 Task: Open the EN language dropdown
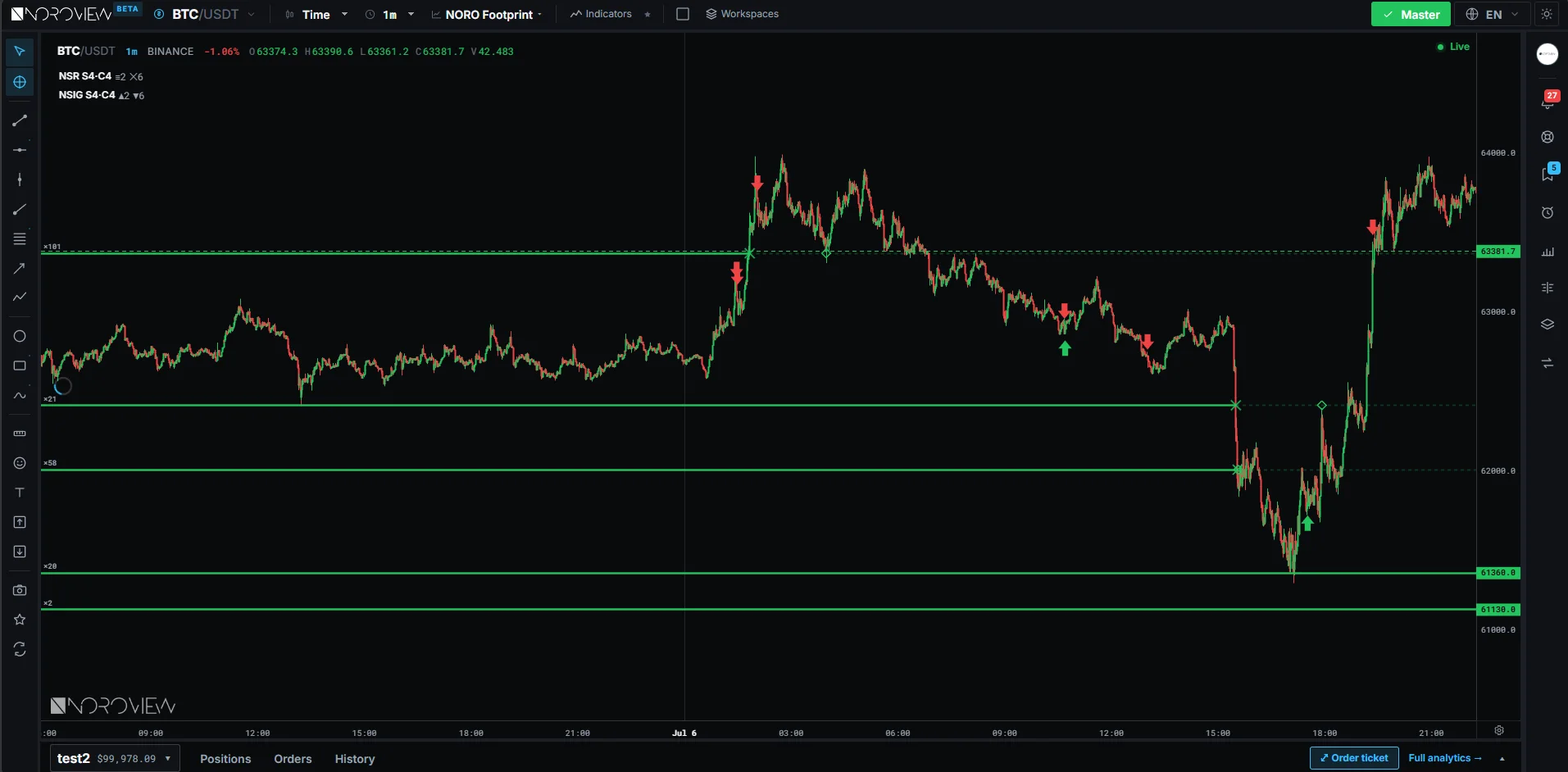pyautogui.click(x=1492, y=14)
